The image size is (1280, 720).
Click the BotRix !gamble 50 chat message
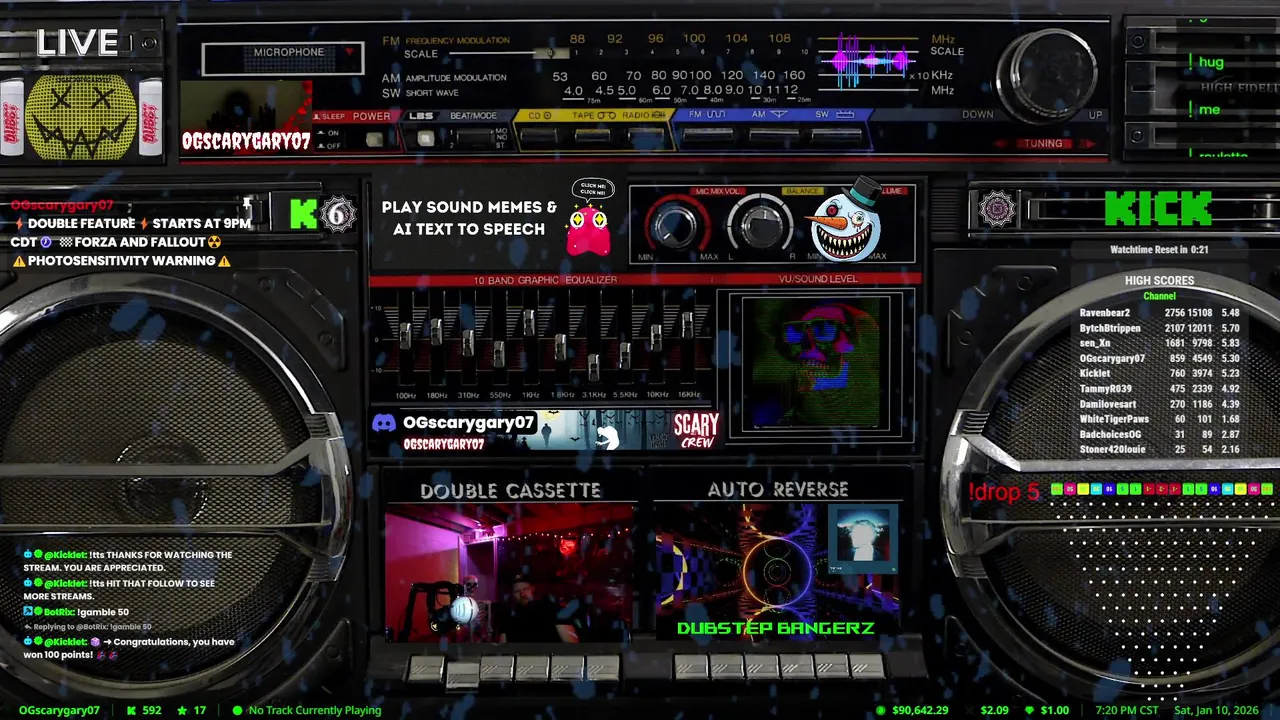click(77, 612)
